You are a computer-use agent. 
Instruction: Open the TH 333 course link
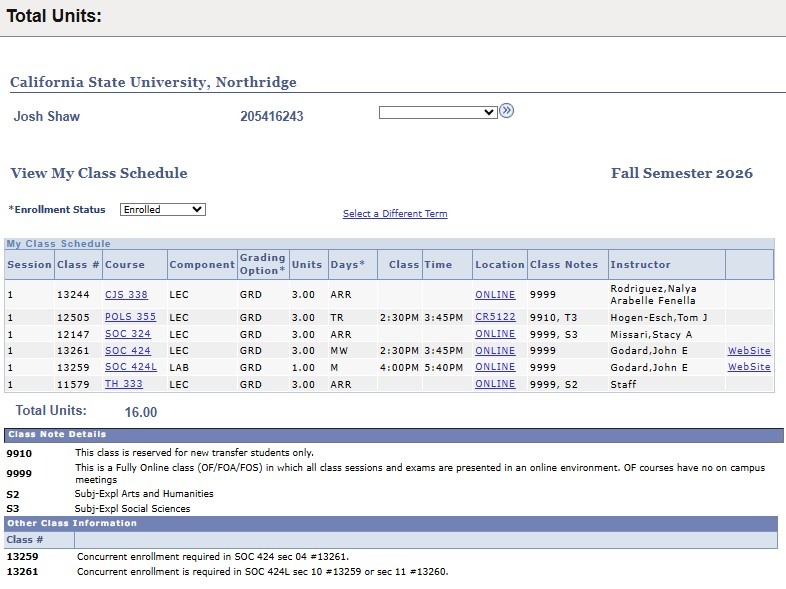(124, 384)
